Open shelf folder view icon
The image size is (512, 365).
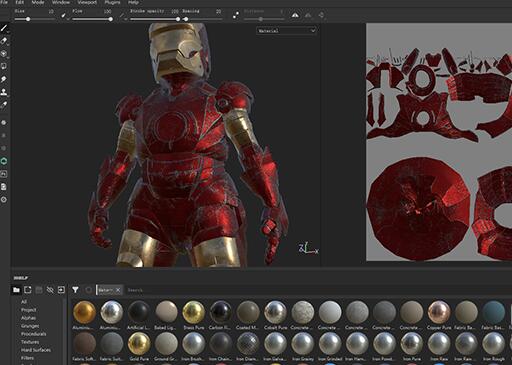click(16, 290)
